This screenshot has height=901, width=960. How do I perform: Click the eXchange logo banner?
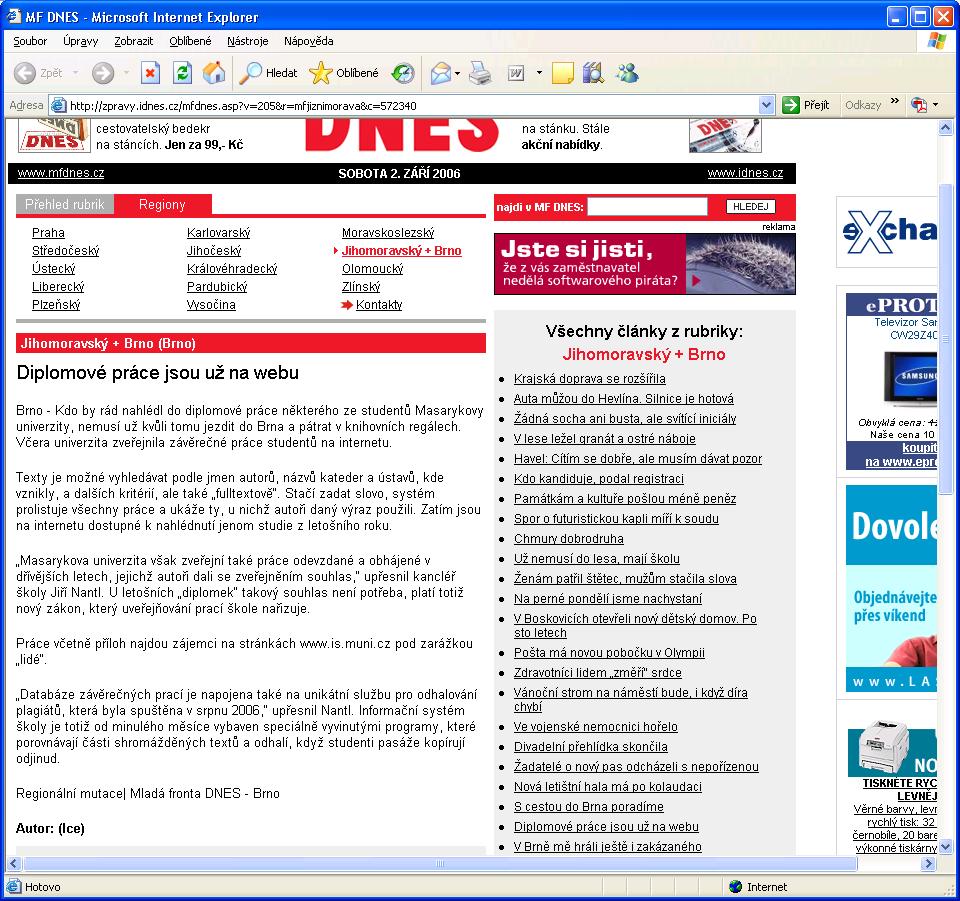[x=889, y=231]
